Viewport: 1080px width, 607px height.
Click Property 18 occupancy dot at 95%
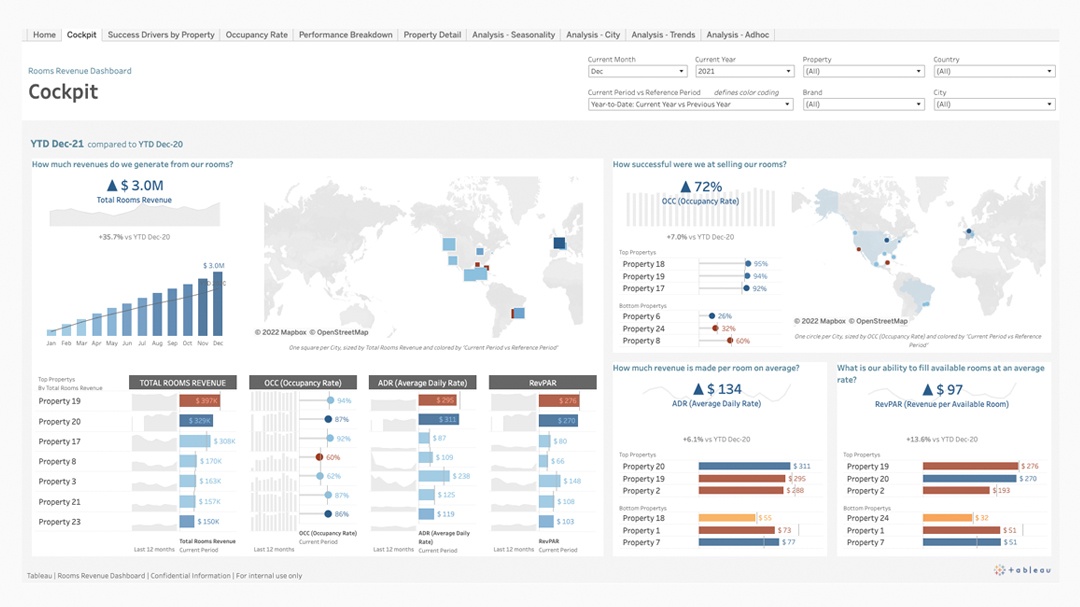(x=748, y=264)
